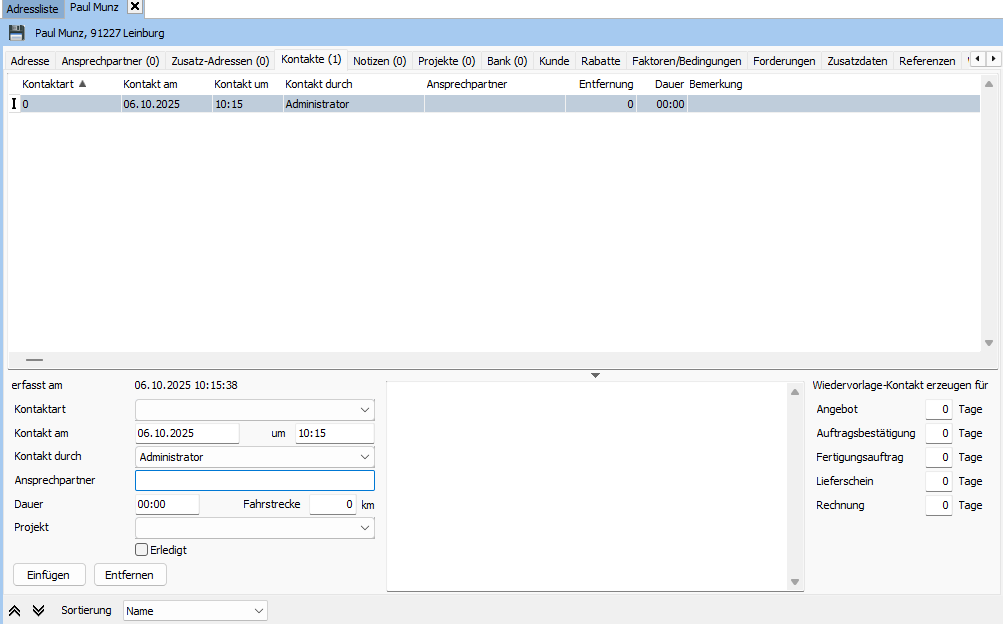Open the Notizen (0) tab
Viewport: 1003px width, 624px height.
pyautogui.click(x=379, y=60)
